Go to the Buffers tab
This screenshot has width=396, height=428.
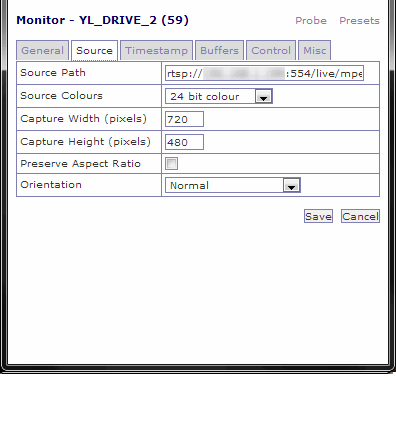point(219,50)
